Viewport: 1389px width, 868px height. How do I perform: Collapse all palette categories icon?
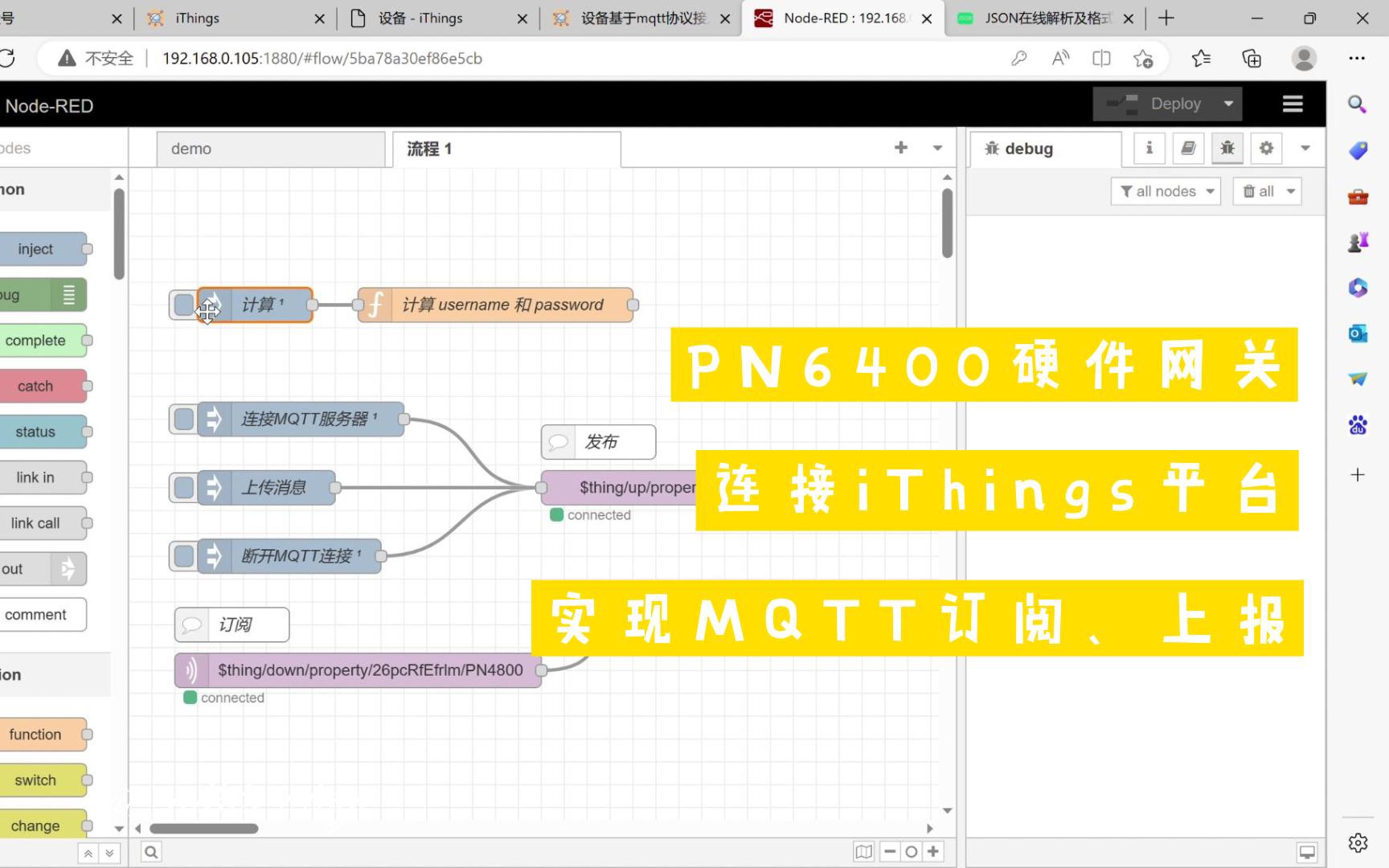click(x=88, y=853)
